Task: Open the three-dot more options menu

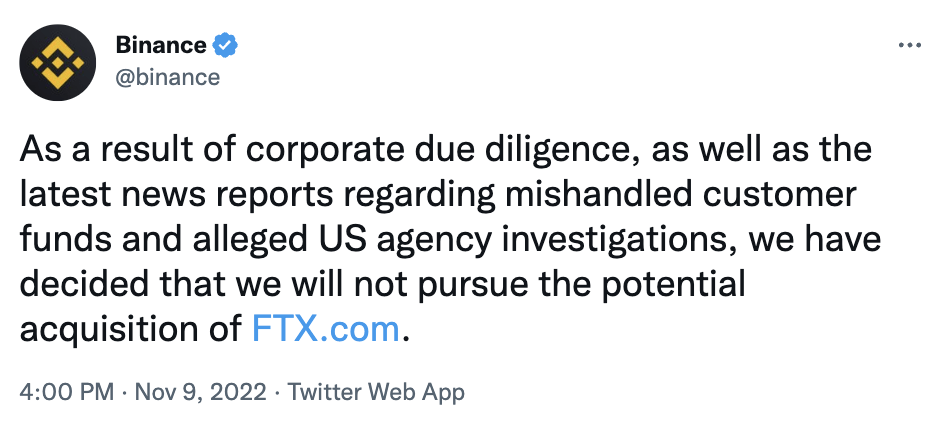Action: pyautogui.click(x=909, y=46)
